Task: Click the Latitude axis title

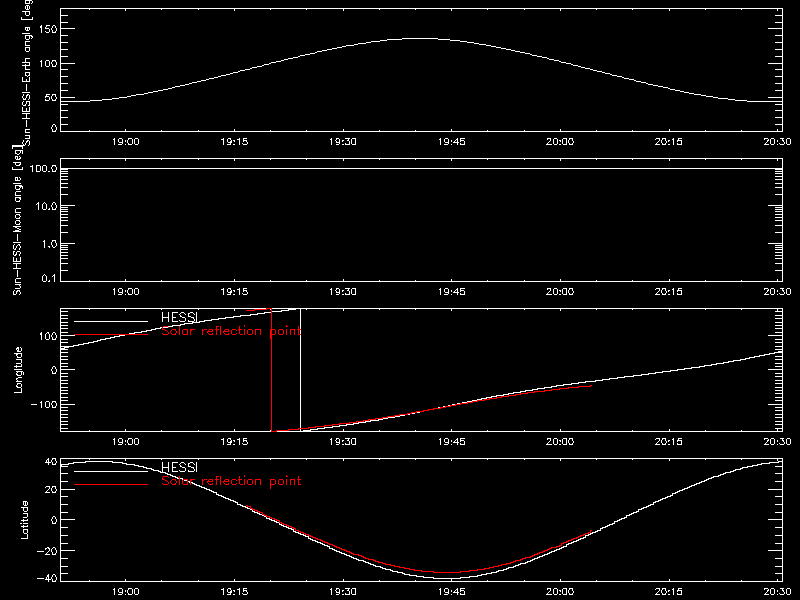Action: point(24,520)
